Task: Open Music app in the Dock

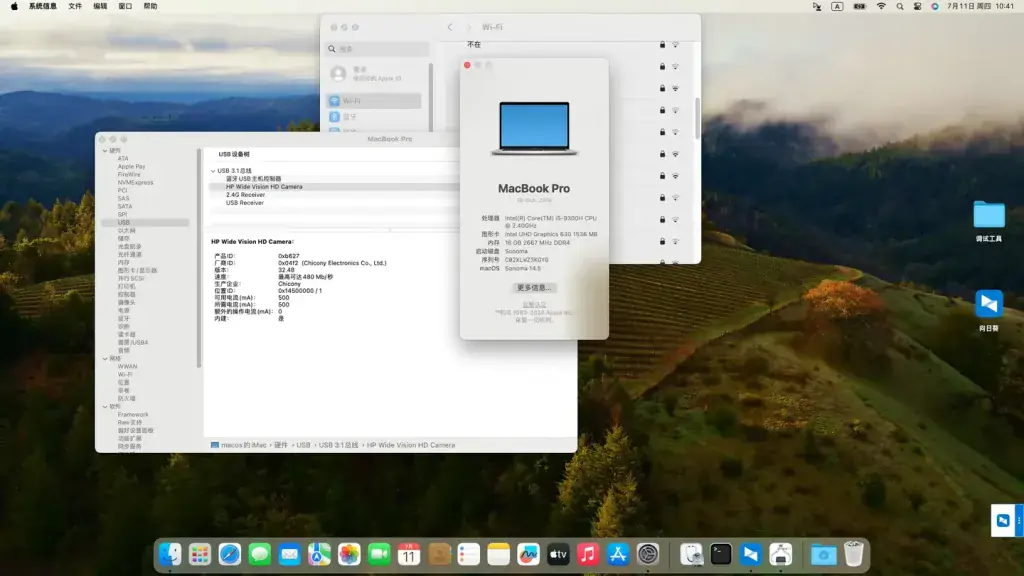Action: point(588,554)
